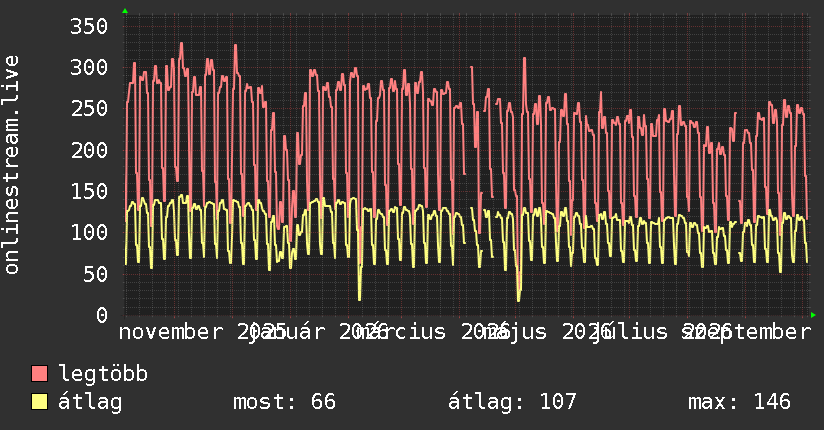Select the legtöbb legend label
824x430 pixels.
pos(103,374)
